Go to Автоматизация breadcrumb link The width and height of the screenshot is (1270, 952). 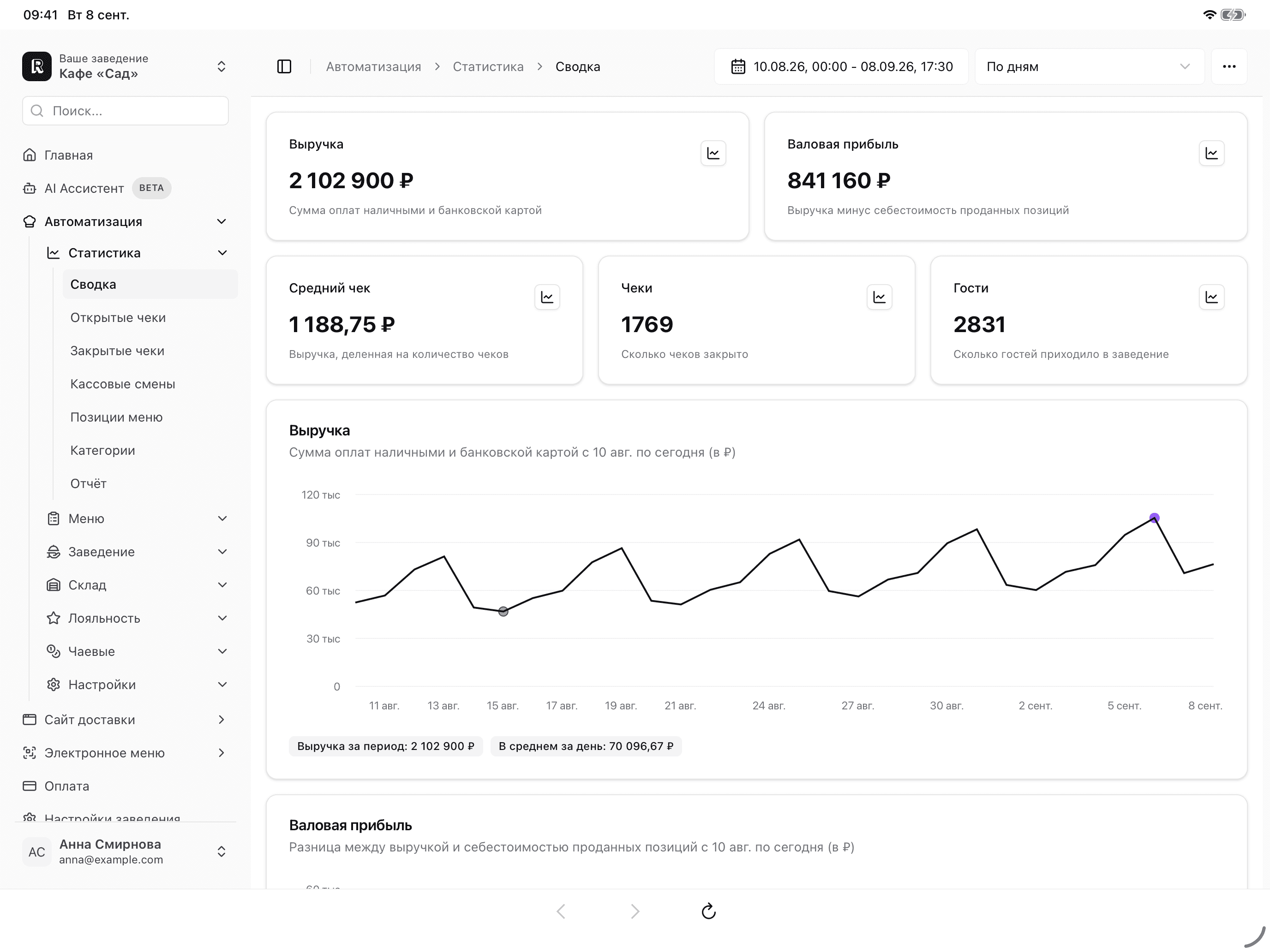[373, 66]
